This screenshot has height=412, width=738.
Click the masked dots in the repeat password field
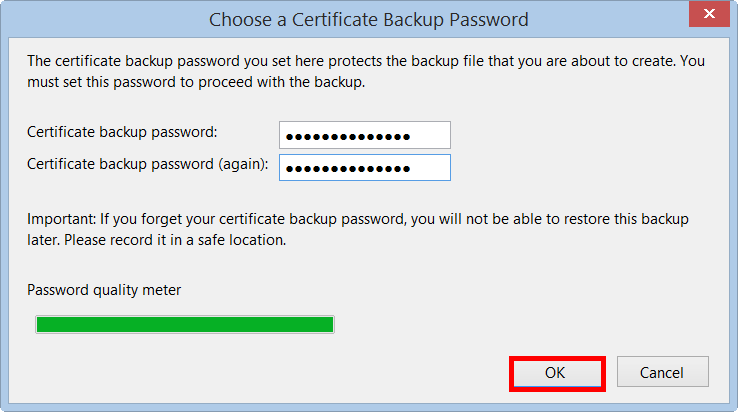(x=347, y=168)
